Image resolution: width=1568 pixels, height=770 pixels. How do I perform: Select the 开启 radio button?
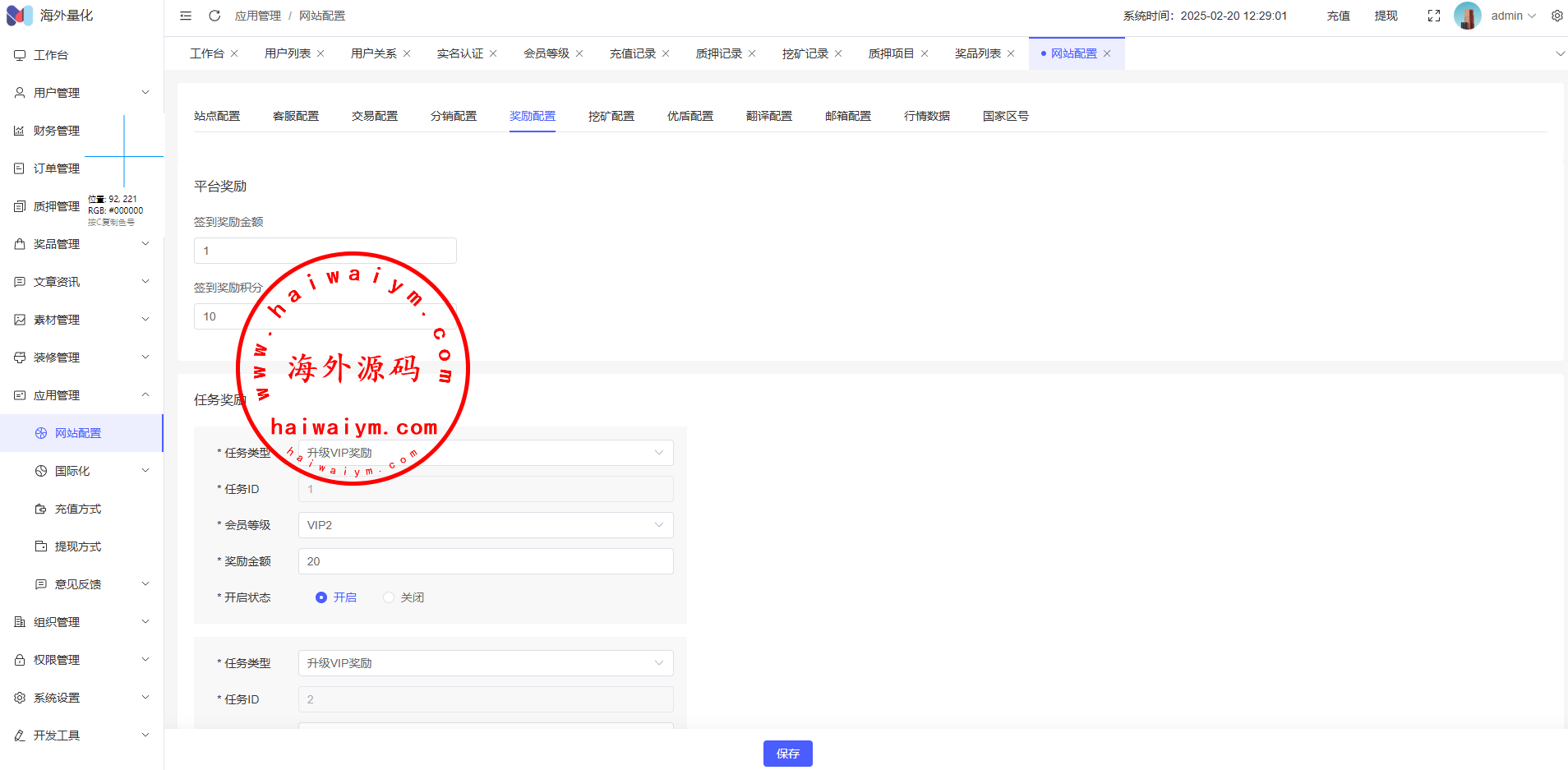(x=321, y=597)
